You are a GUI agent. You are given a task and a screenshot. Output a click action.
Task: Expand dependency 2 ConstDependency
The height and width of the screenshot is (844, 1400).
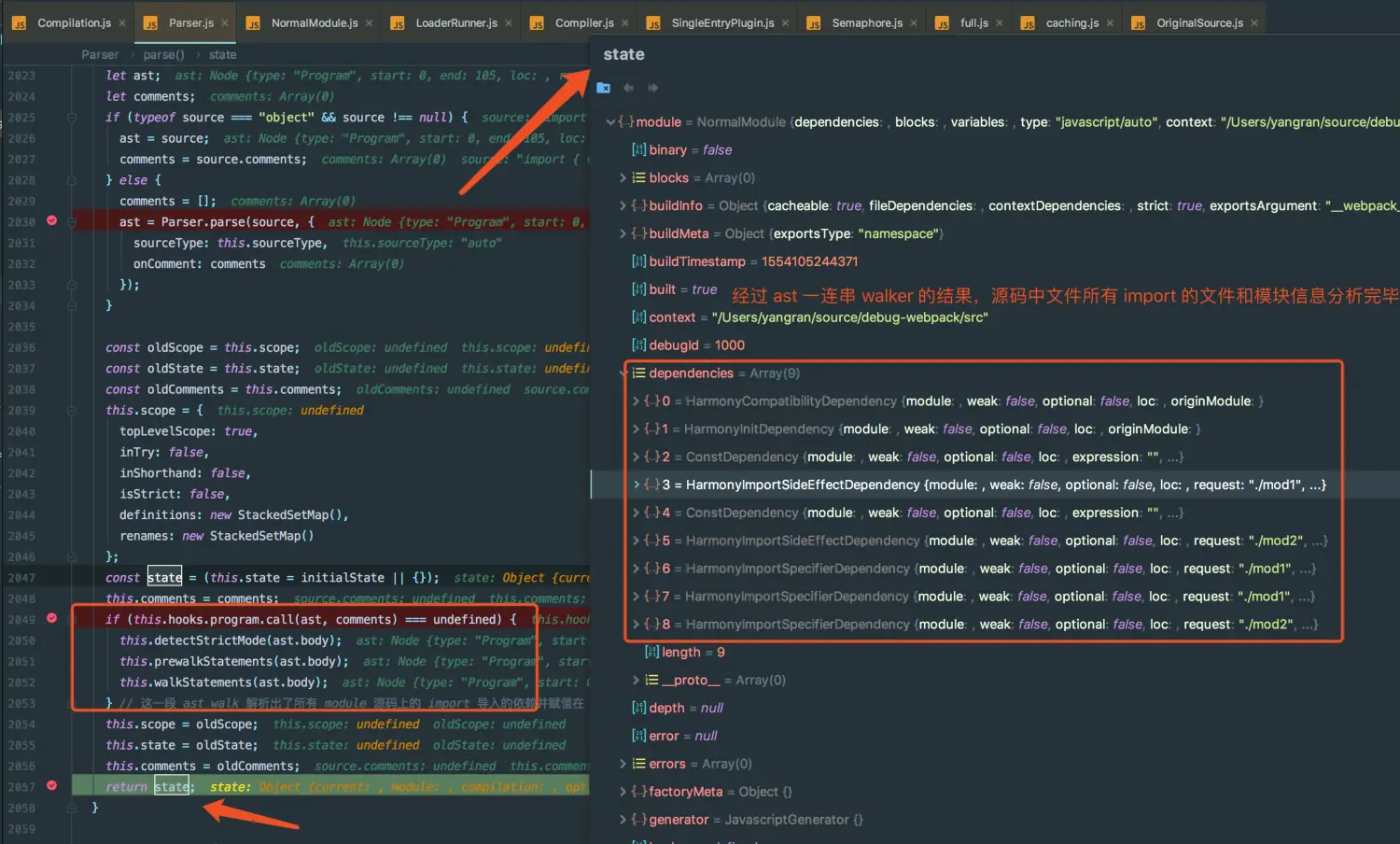point(636,457)
